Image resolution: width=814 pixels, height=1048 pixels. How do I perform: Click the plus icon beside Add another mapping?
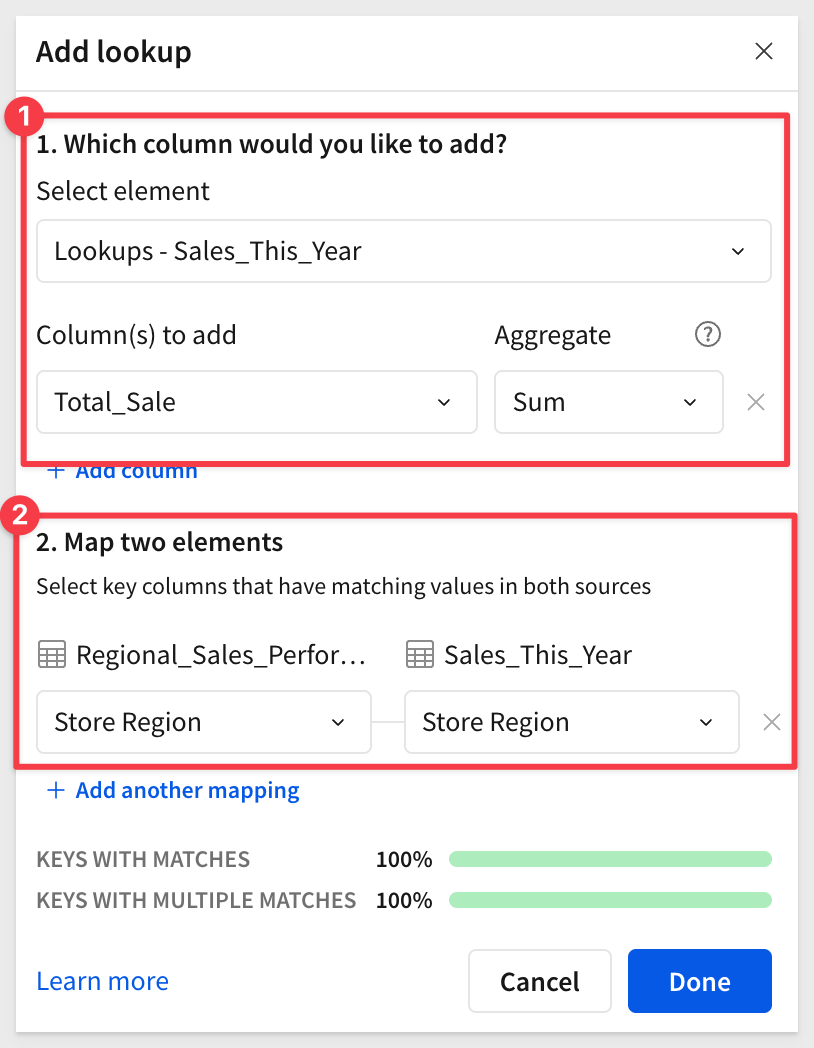click(x=56, y=790)
